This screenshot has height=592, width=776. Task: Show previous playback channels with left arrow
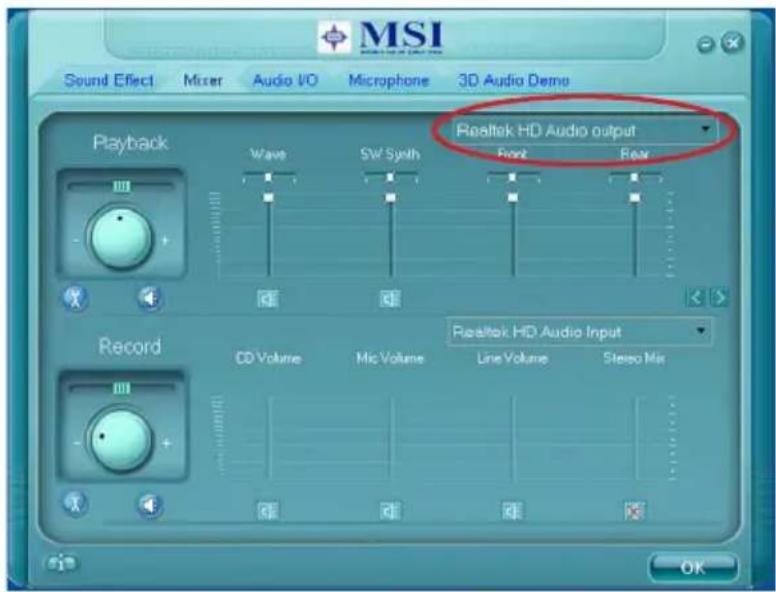tap(695, 297)
